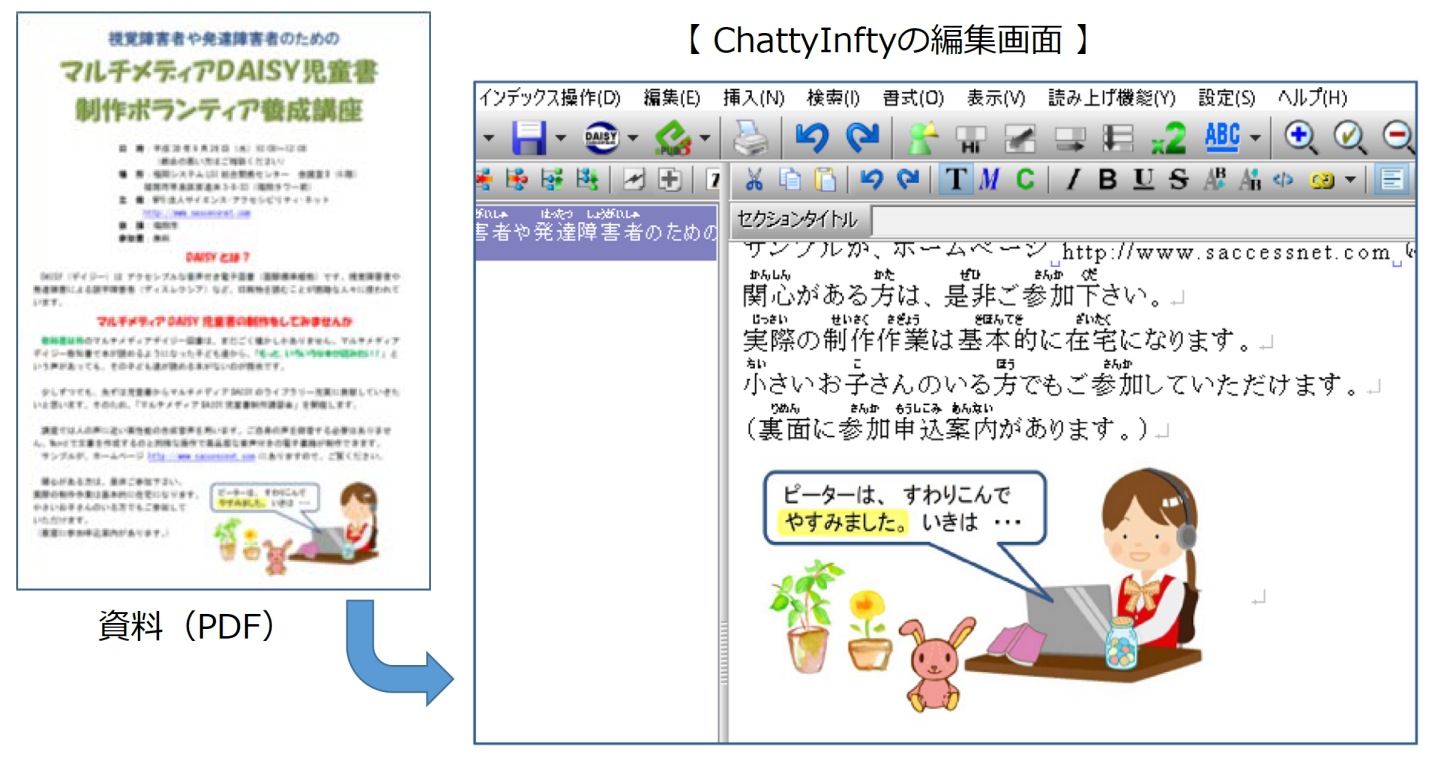Click the EPUB3 export icon

tap(674, 137)
